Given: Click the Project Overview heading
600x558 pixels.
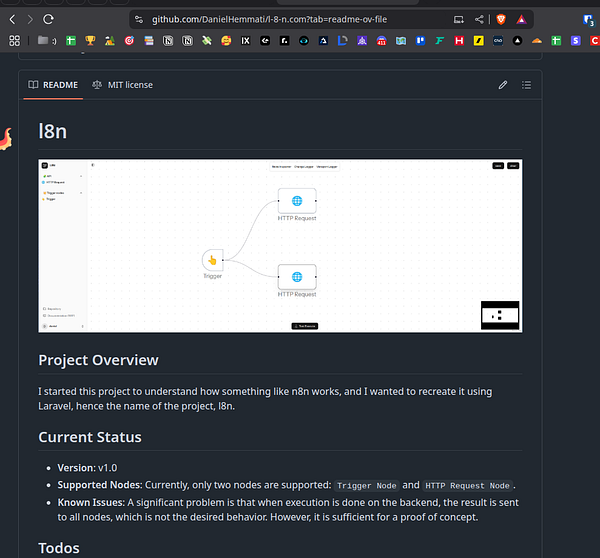Looking at the screenshot, I should point(98,360).
